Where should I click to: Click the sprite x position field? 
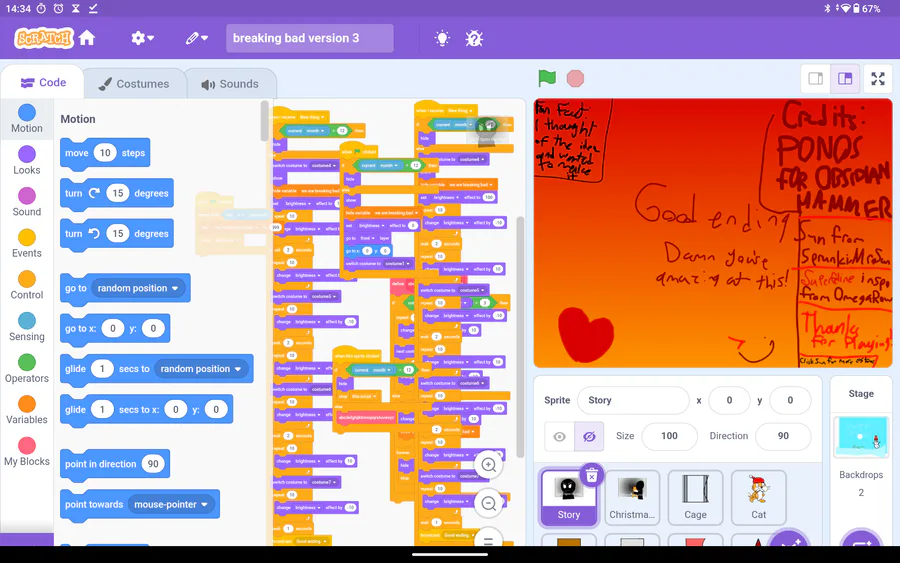(729, 400)
